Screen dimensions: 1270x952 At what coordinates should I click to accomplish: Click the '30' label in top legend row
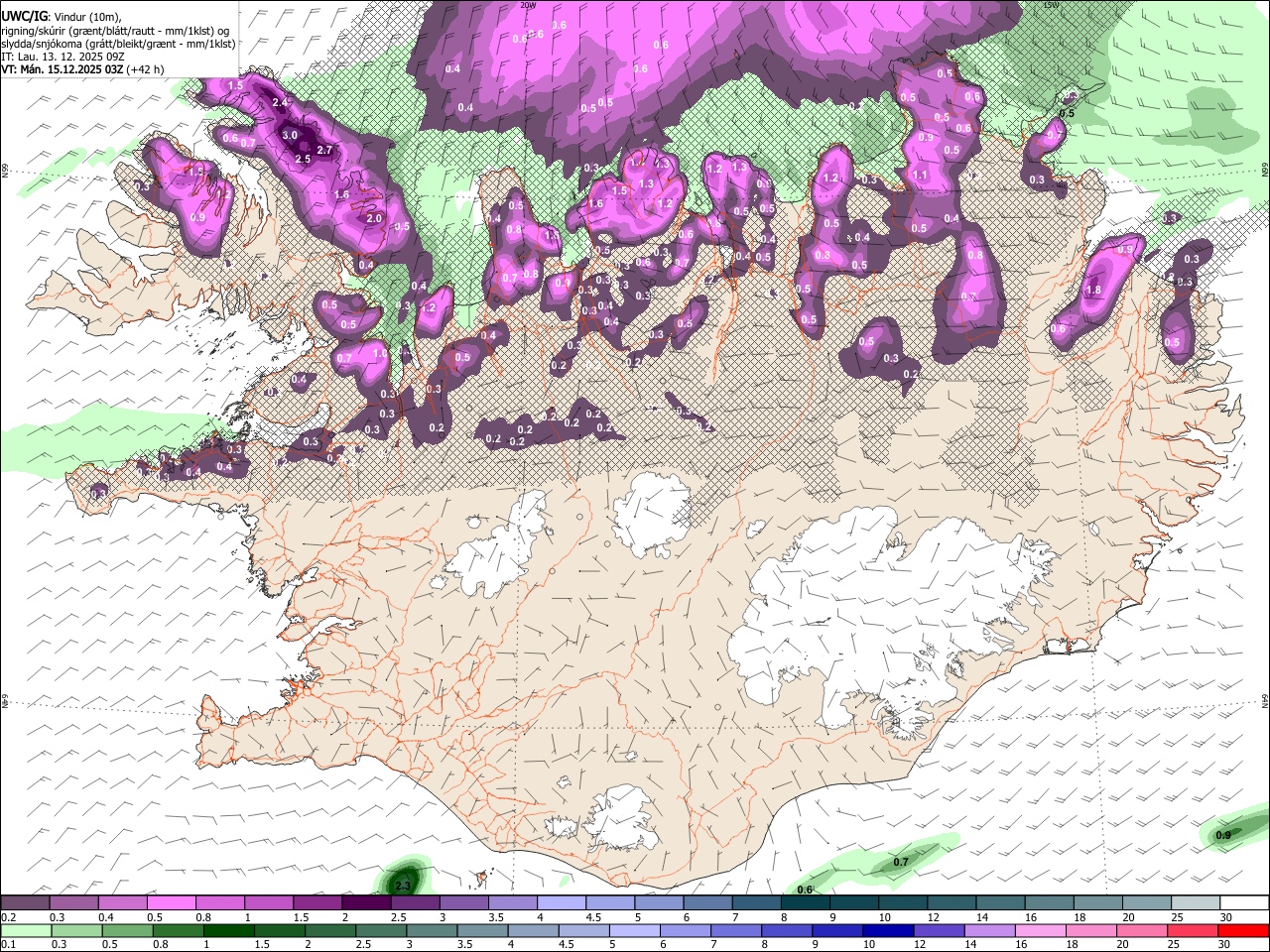(x=1225, y=916)
